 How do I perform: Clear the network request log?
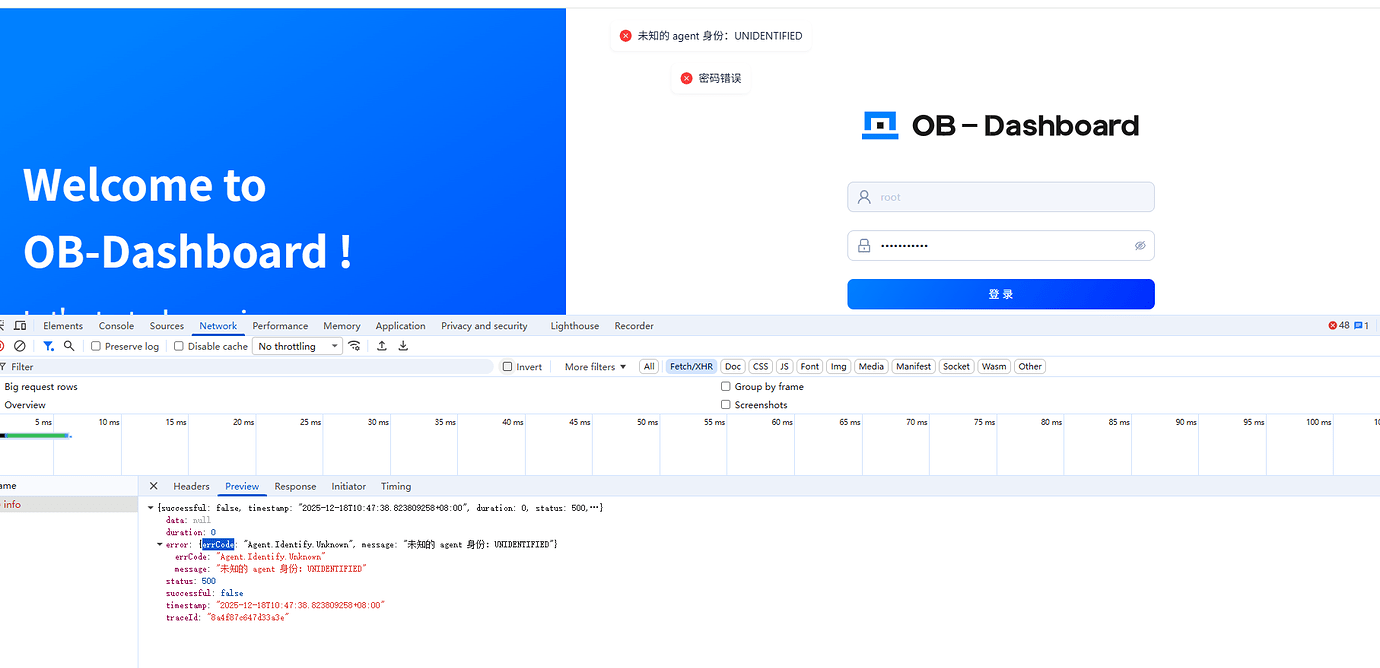coord(22,345)
